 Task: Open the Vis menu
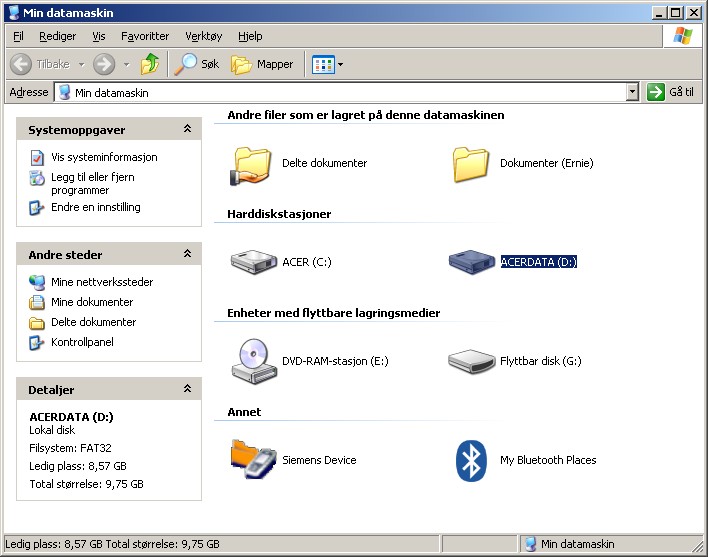pos(98,36)
